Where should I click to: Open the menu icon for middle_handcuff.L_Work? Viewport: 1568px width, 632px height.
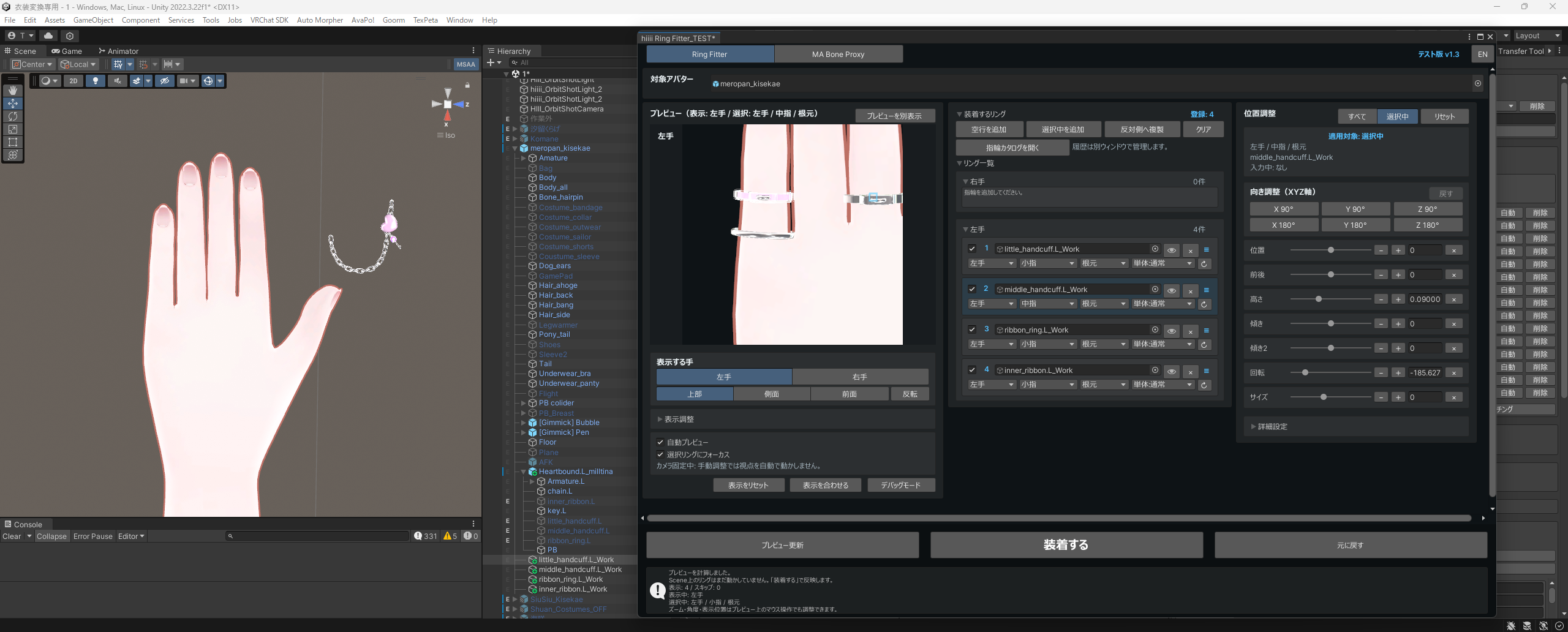point(1207,290)
